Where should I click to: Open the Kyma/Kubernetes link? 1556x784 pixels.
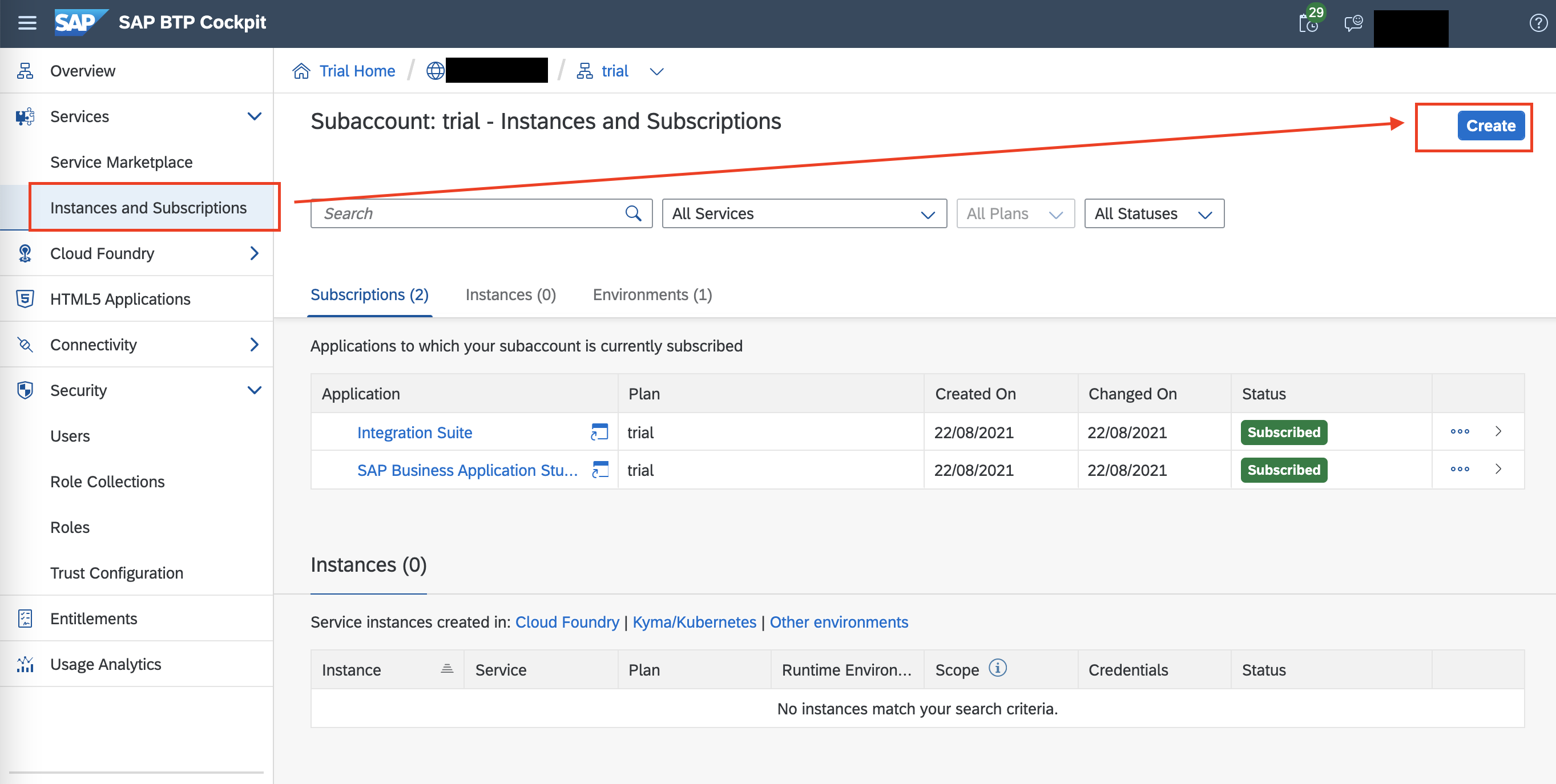[694, 622]
